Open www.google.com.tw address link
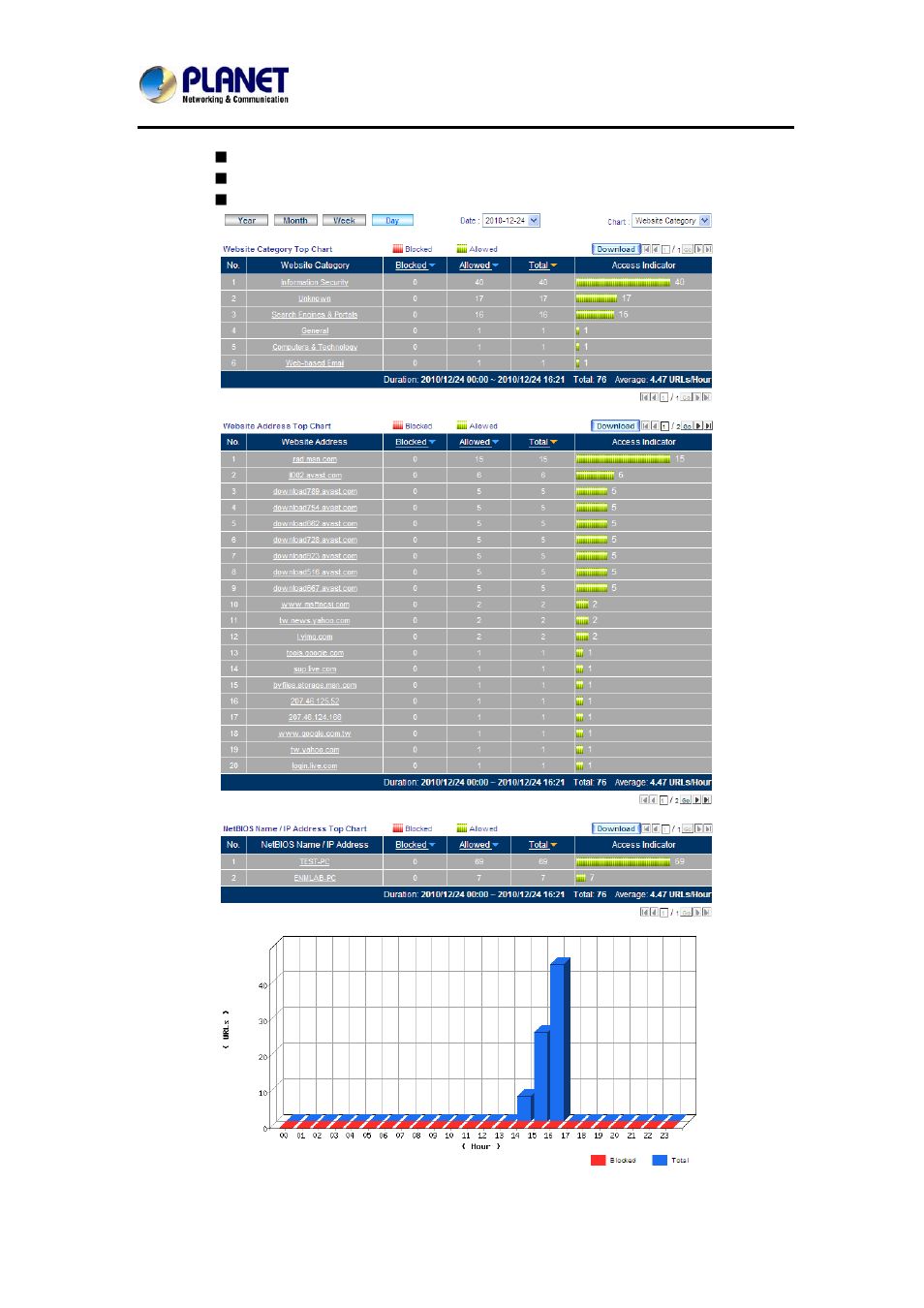924x1308 pixels. (315, 733)
